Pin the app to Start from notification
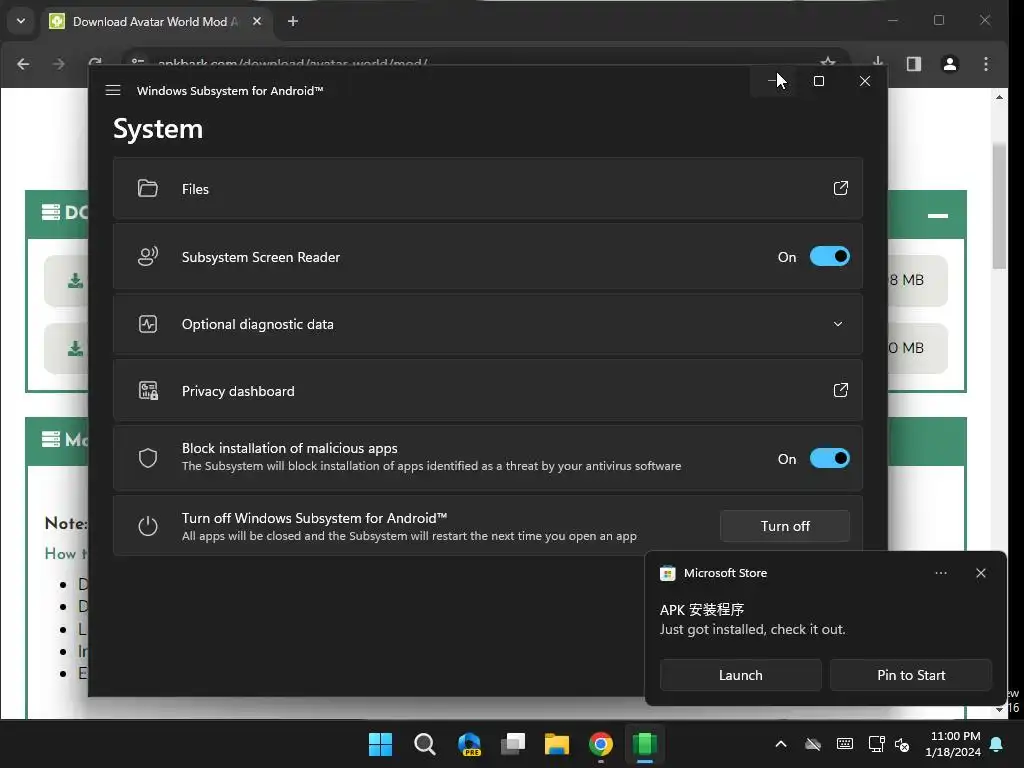This screenshot has height=768, width=1024. pyautogui.click(x=910, y=675)
